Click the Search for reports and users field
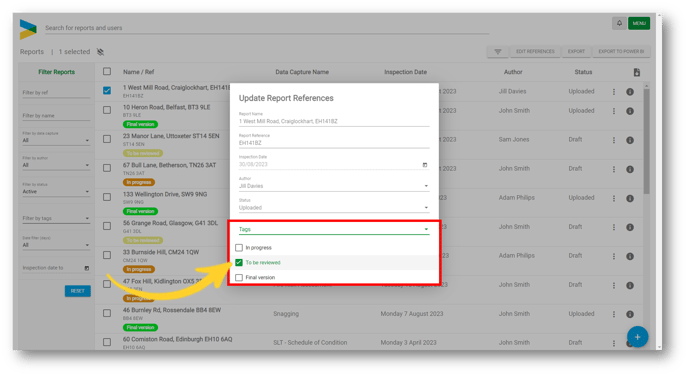688x376 pixels. click(x=267, y=28)
